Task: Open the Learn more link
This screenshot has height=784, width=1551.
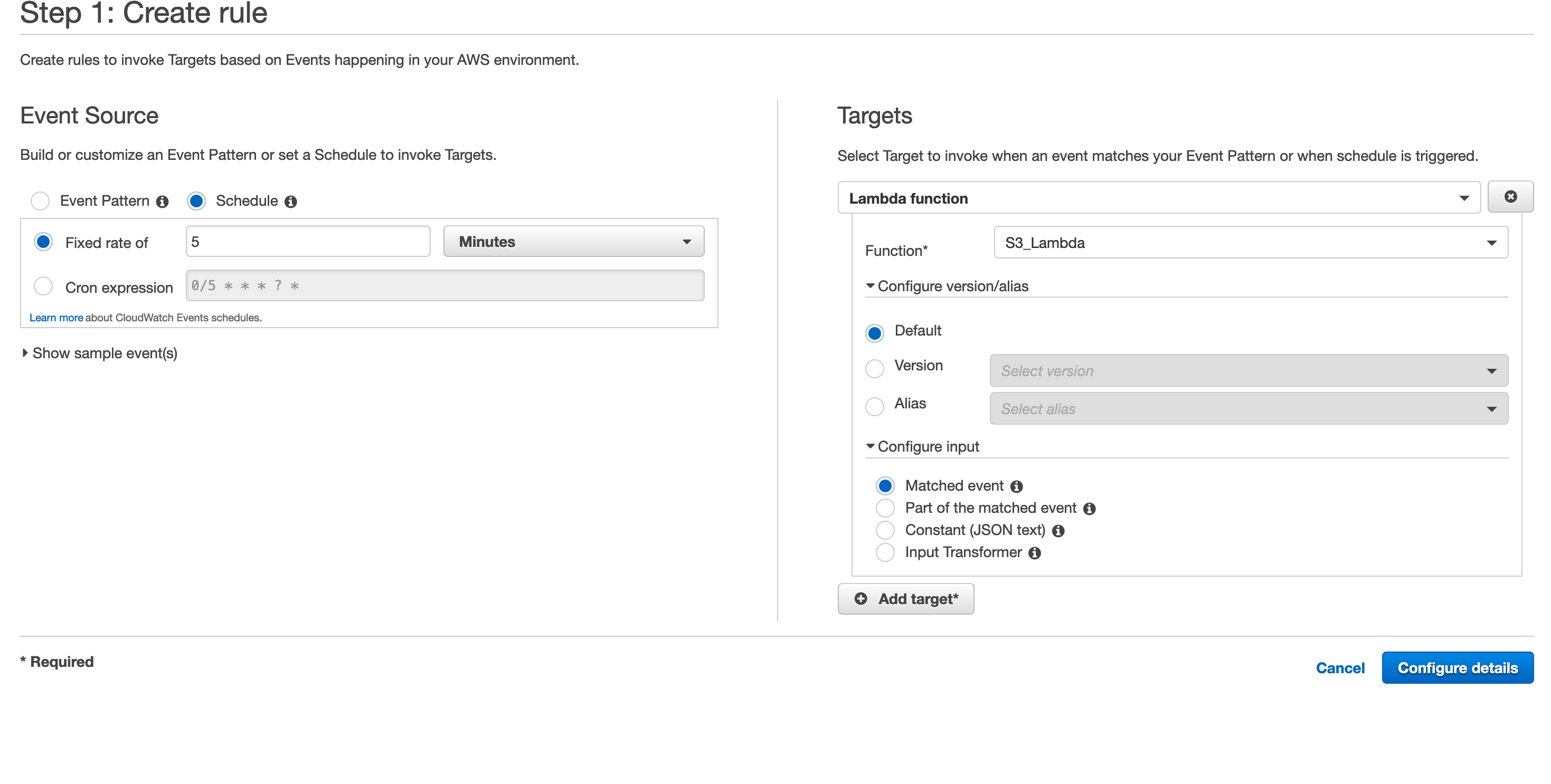Action: pyautogui.click(x=56, y=318)
